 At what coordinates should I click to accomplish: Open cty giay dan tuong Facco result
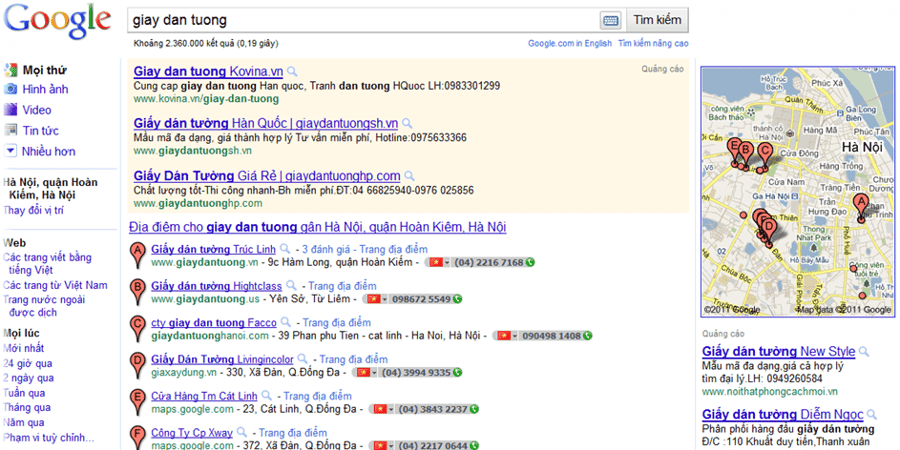point(214,323)
